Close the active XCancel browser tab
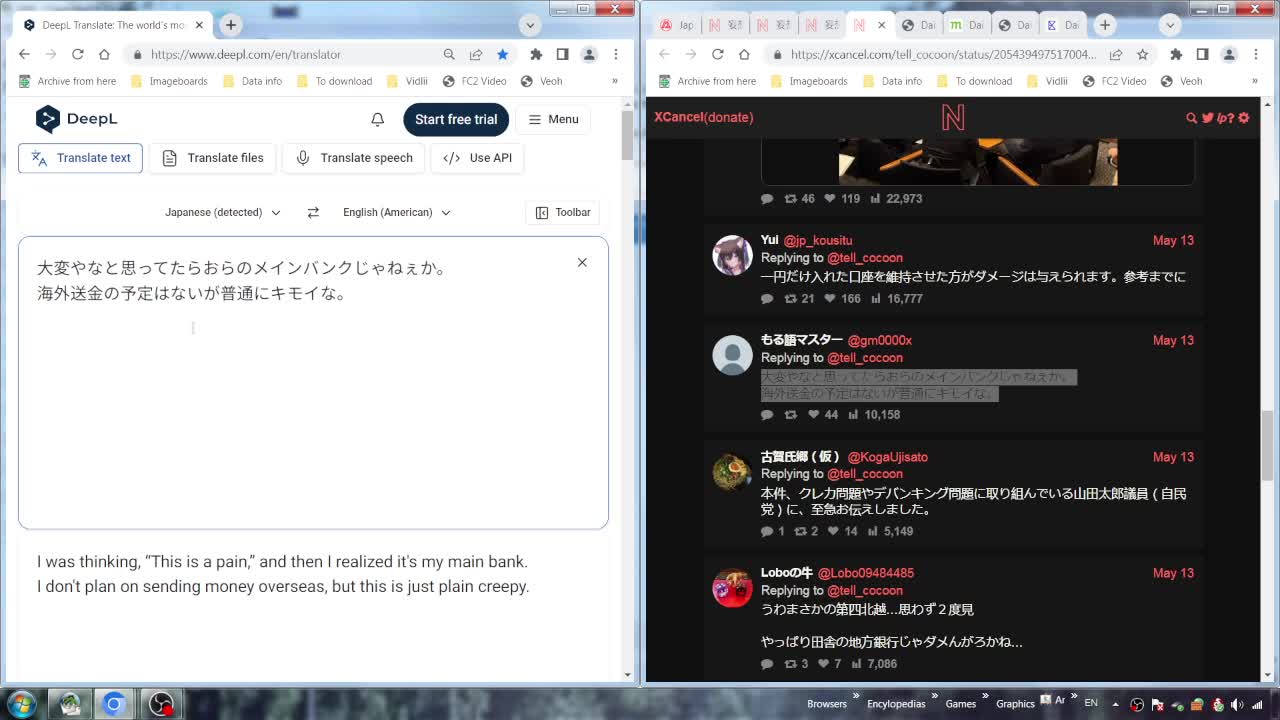 coord(882,25)
